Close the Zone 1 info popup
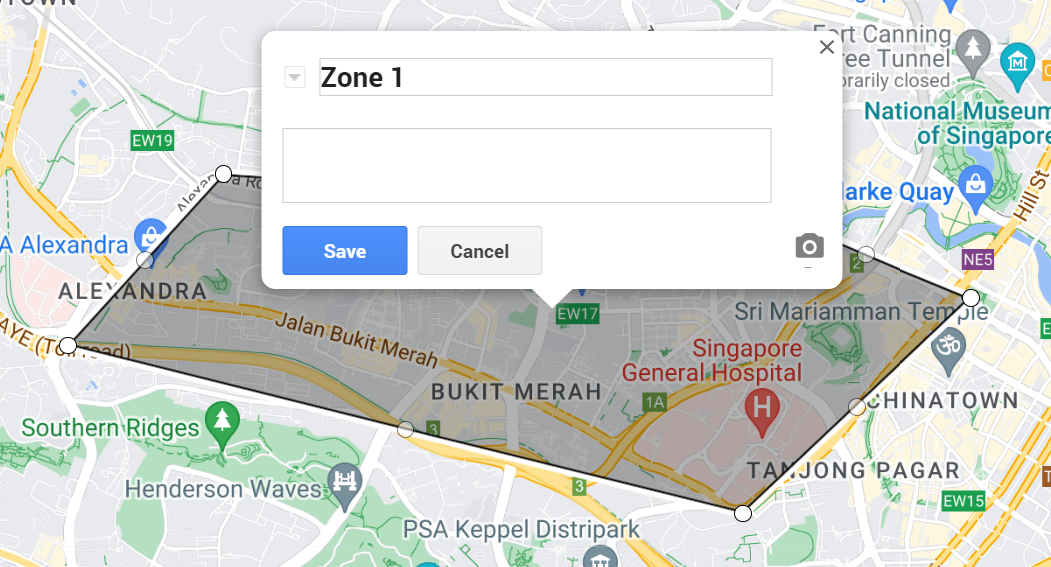1051x567 pixels. (x=826, y=47)
